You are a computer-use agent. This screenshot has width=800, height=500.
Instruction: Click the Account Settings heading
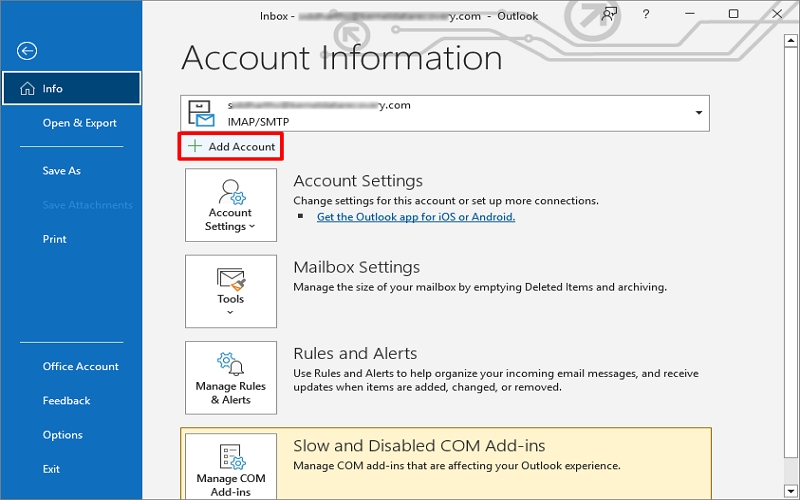point(358,181)
